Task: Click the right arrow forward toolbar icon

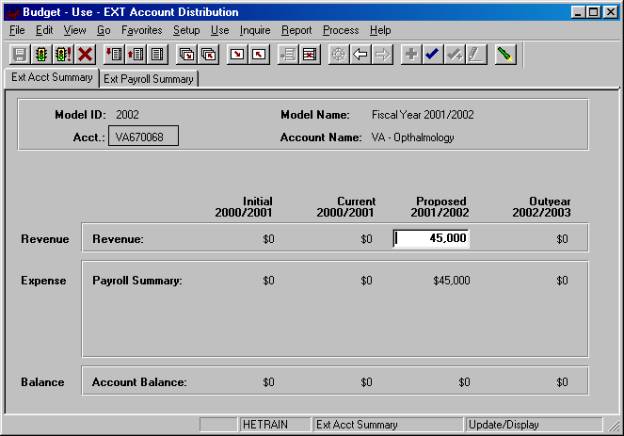Action: coord(382,54)
